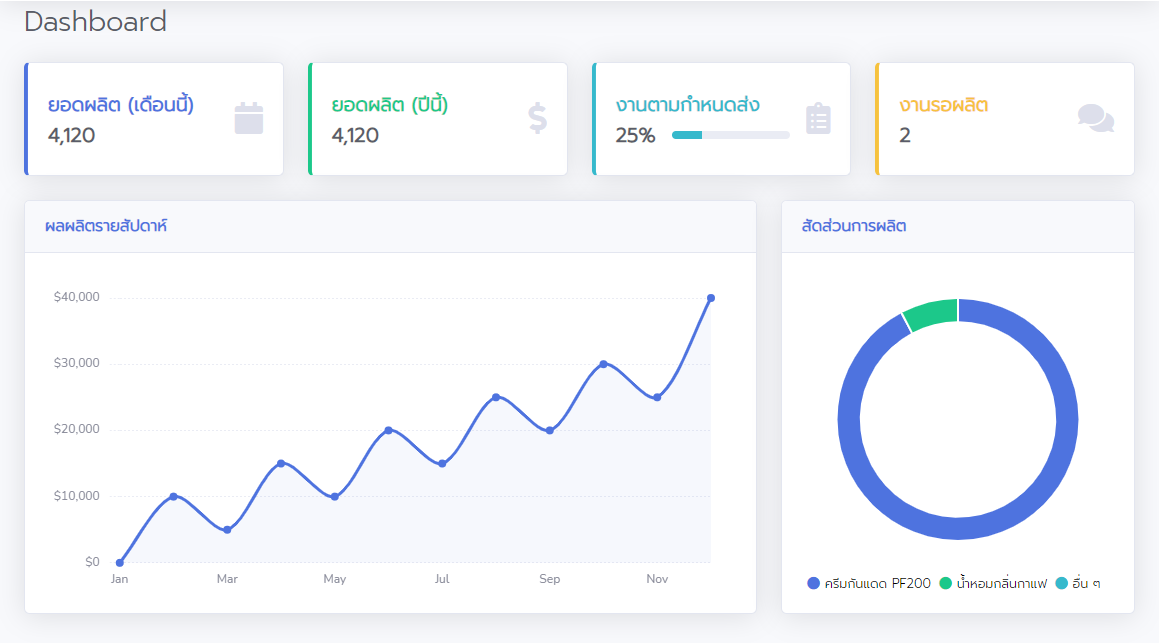Click the 4,120 value under ยอดผลิต (เดือนนี้)

click(x=72, y=135)
